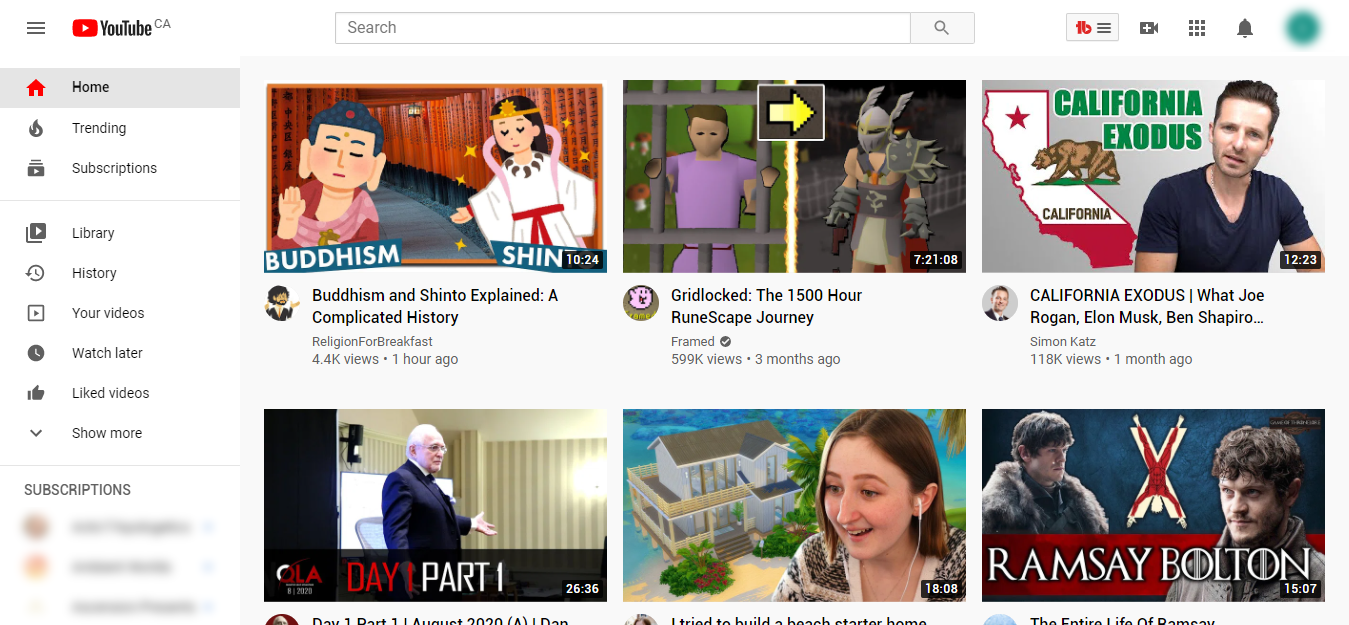1349x625 pixels.
Task: Open Your videos in the sidebar
Action: point(120,313)
